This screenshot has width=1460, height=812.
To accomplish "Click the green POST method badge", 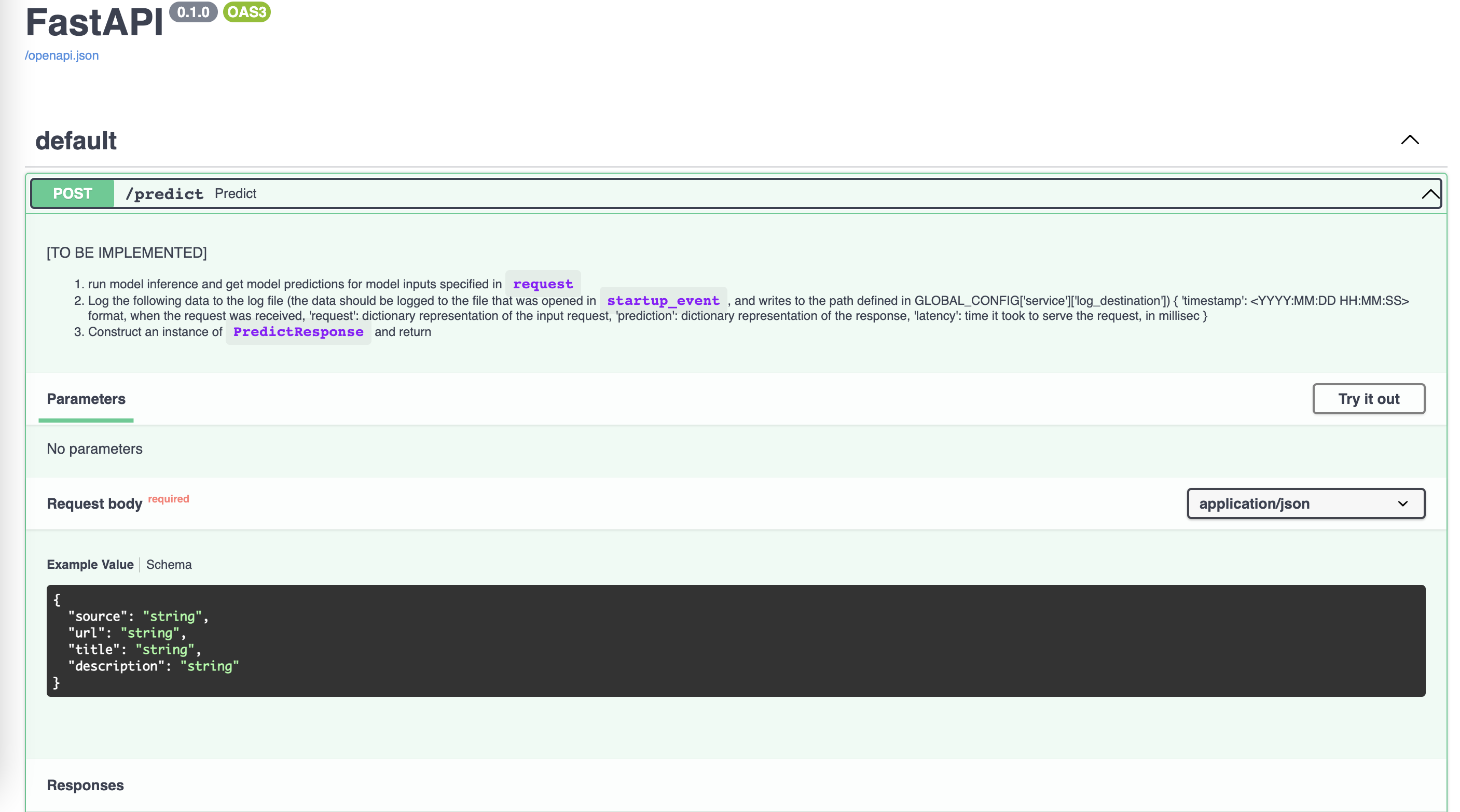I will (73, 193).
